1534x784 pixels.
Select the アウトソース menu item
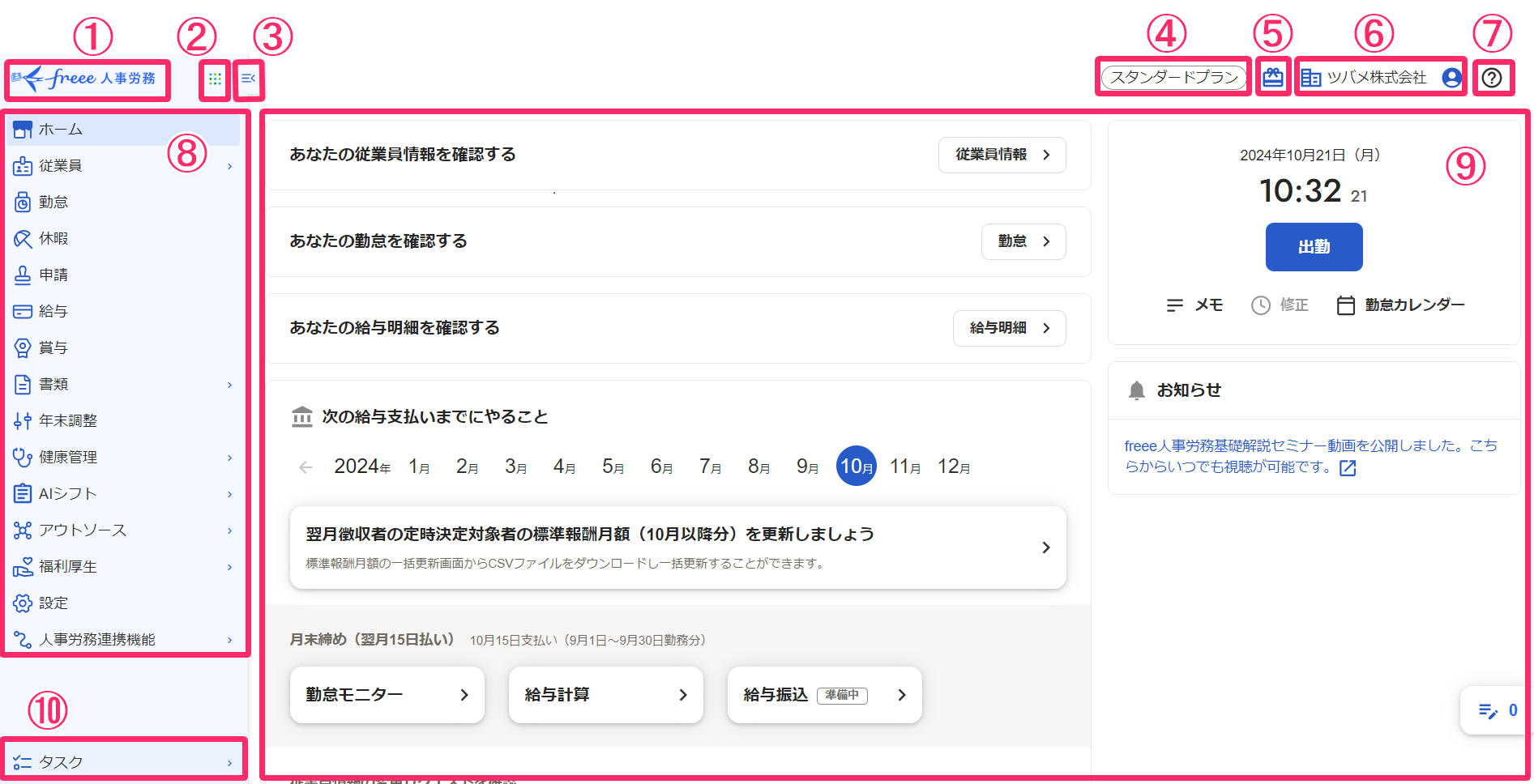(124, 530)
